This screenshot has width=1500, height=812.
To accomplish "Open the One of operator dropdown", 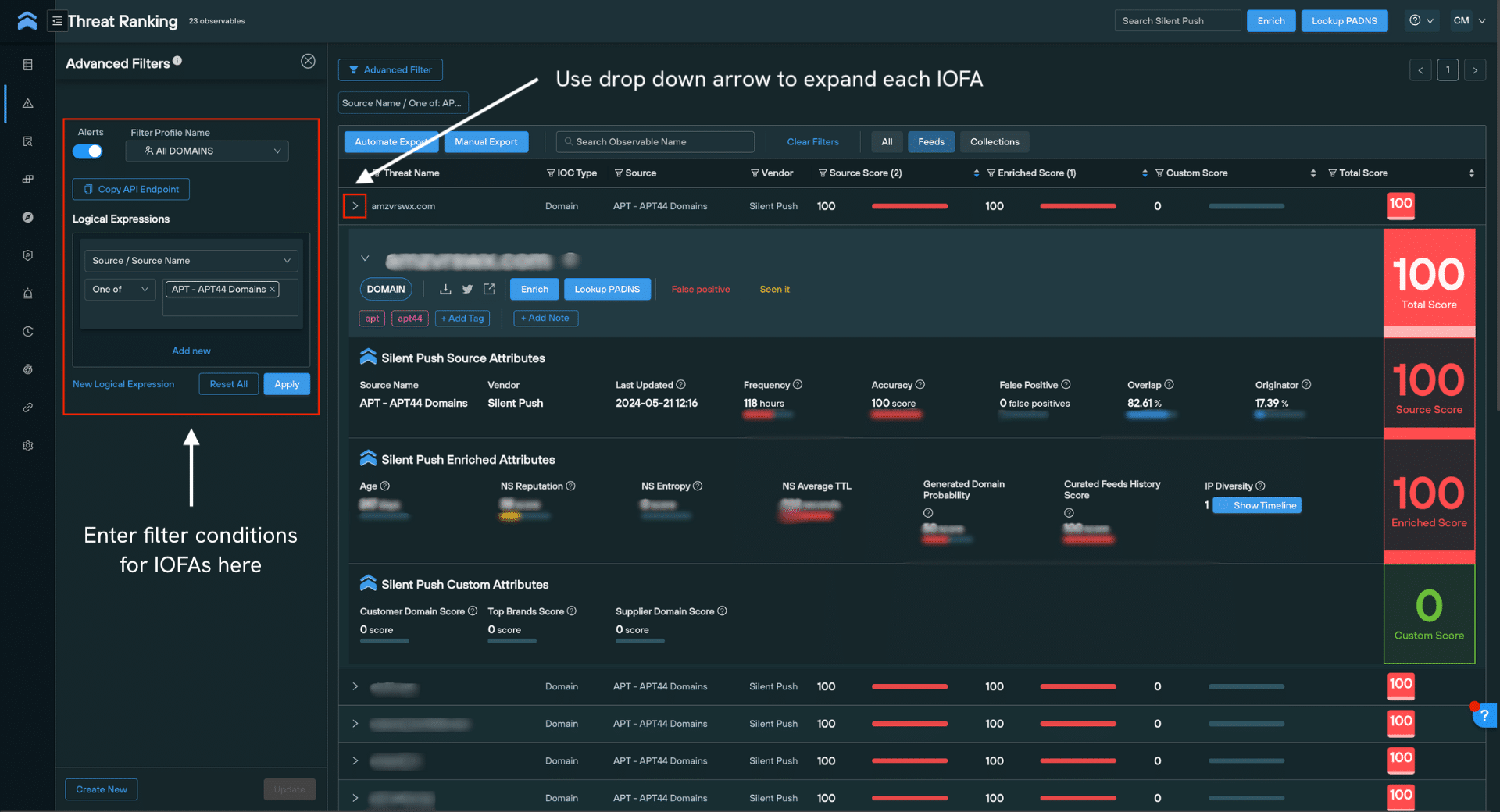I will [120, 290].
